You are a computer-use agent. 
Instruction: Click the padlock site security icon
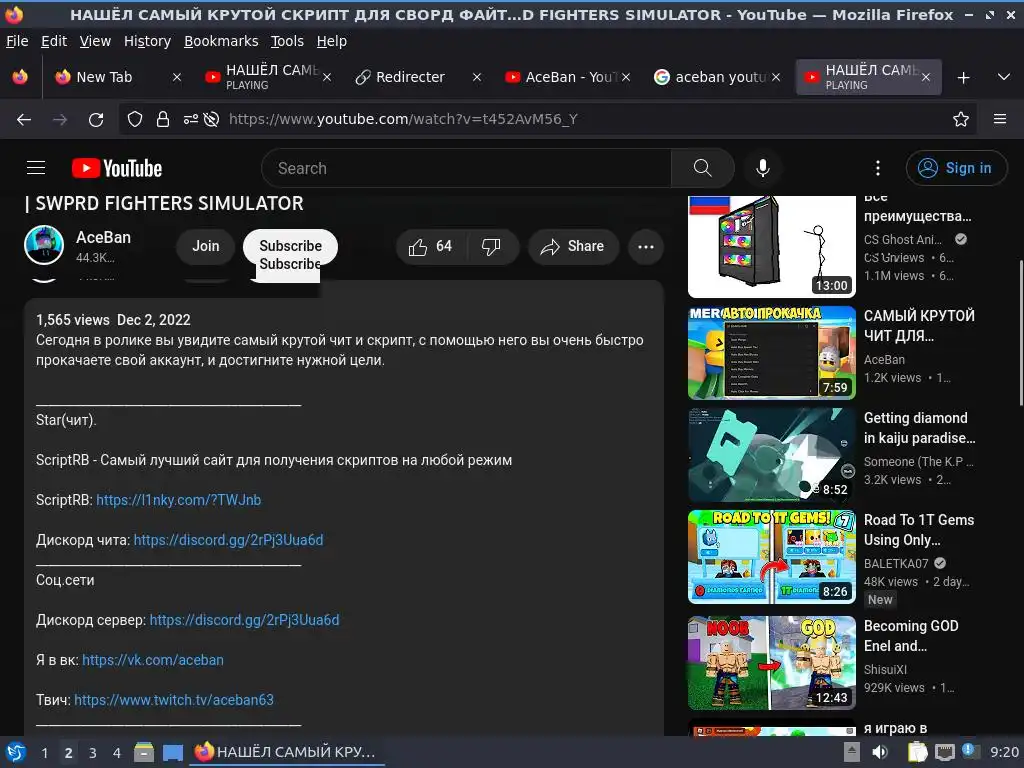tap(163, 119)
